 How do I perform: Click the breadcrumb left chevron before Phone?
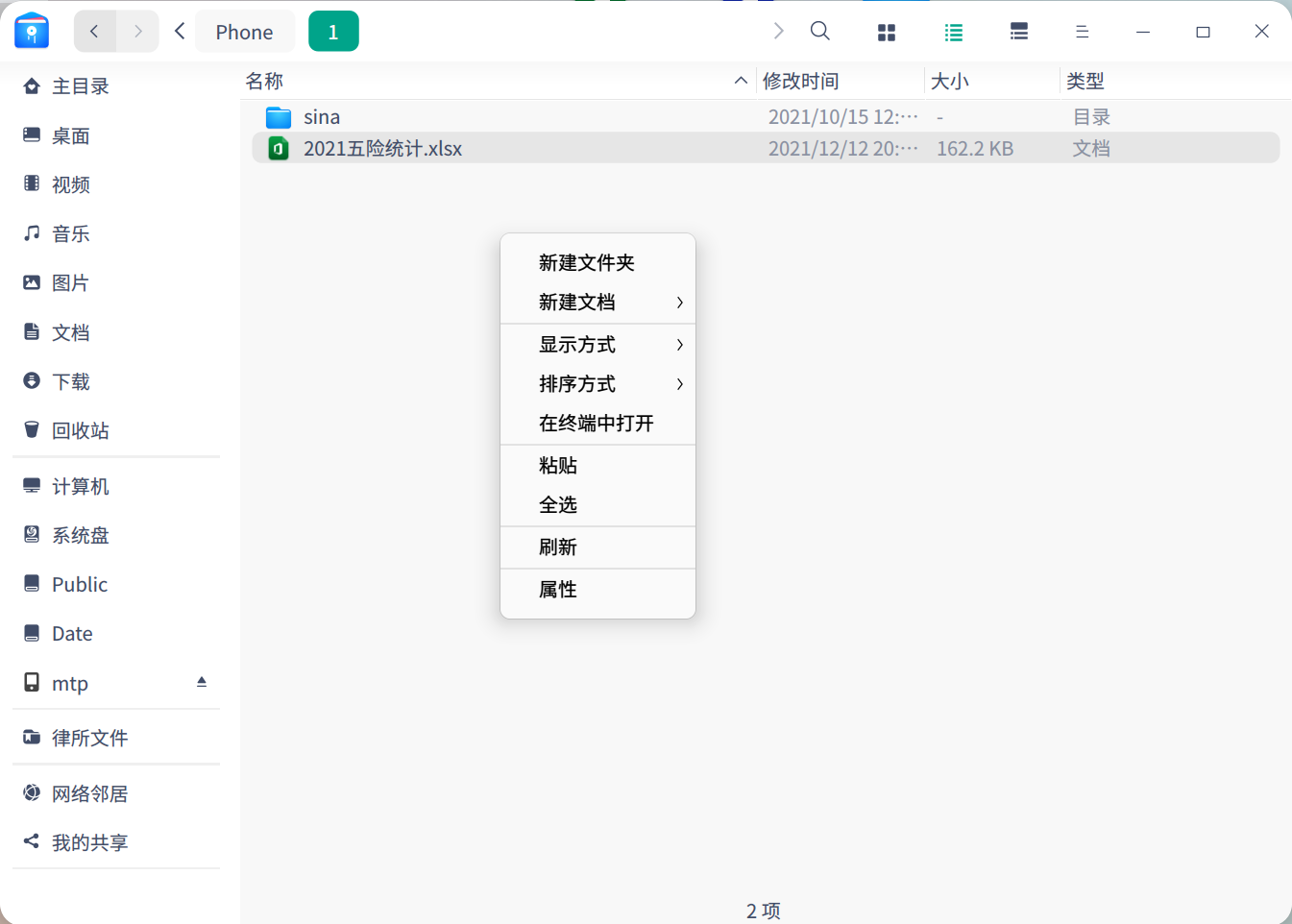180,32
